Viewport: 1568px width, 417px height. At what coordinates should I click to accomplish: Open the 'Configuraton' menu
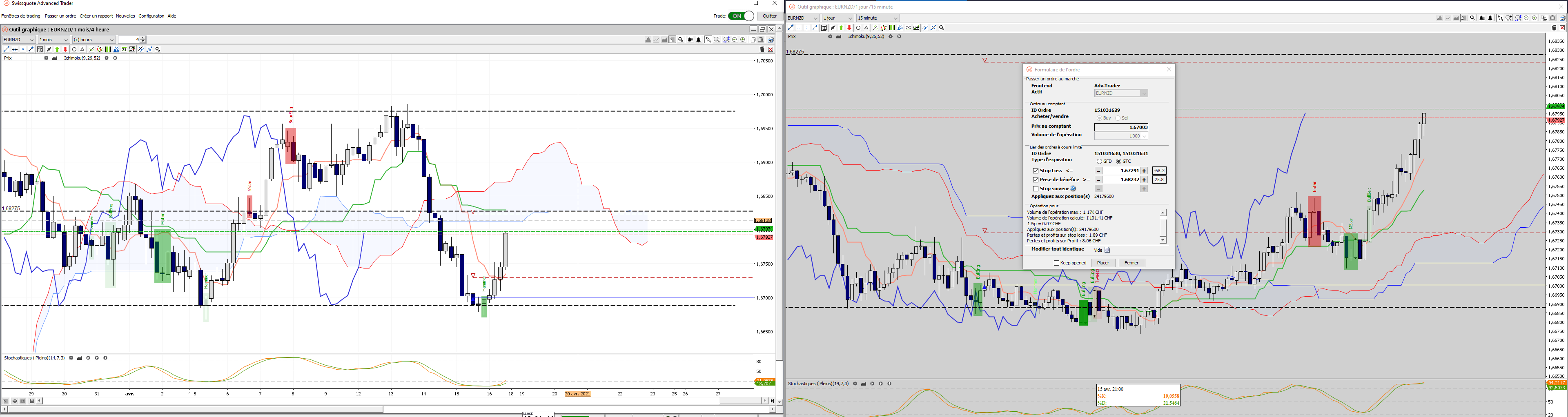(151, 16)
